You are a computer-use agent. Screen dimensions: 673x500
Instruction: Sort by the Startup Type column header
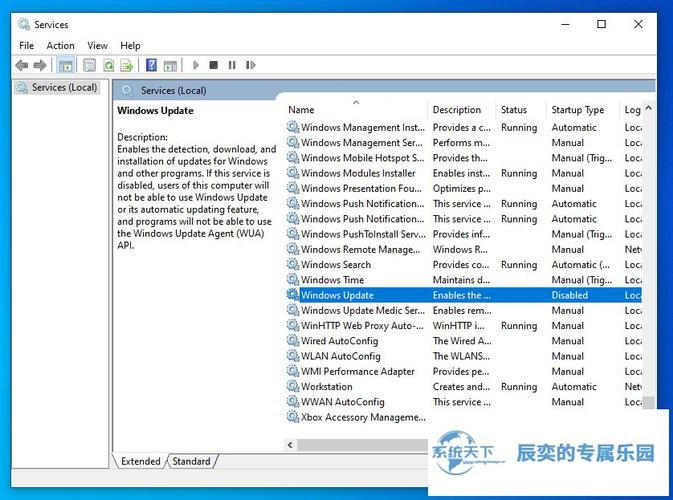[578, 110]
